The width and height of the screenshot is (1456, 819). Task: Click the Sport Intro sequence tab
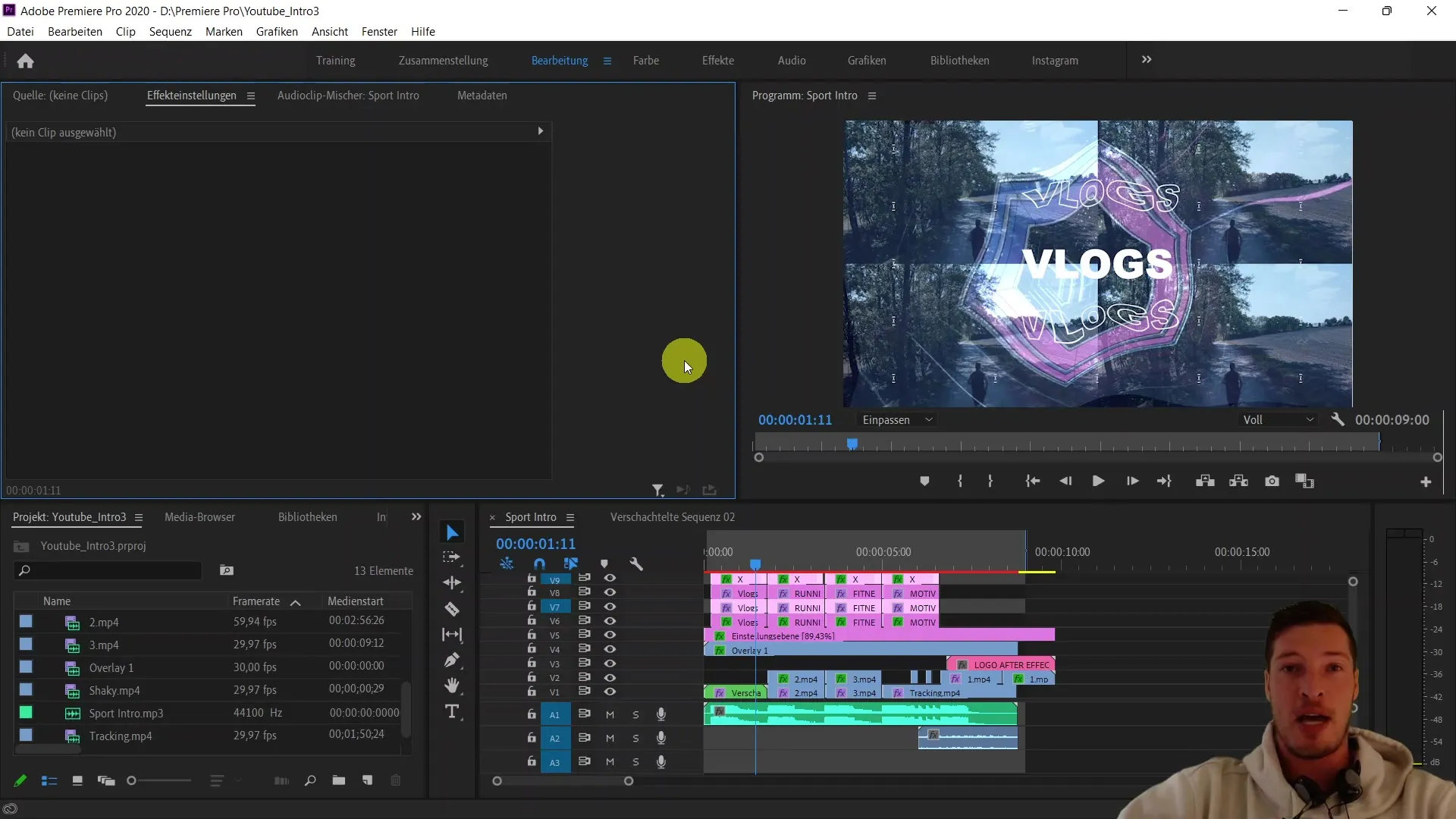(x=531, y=517)
